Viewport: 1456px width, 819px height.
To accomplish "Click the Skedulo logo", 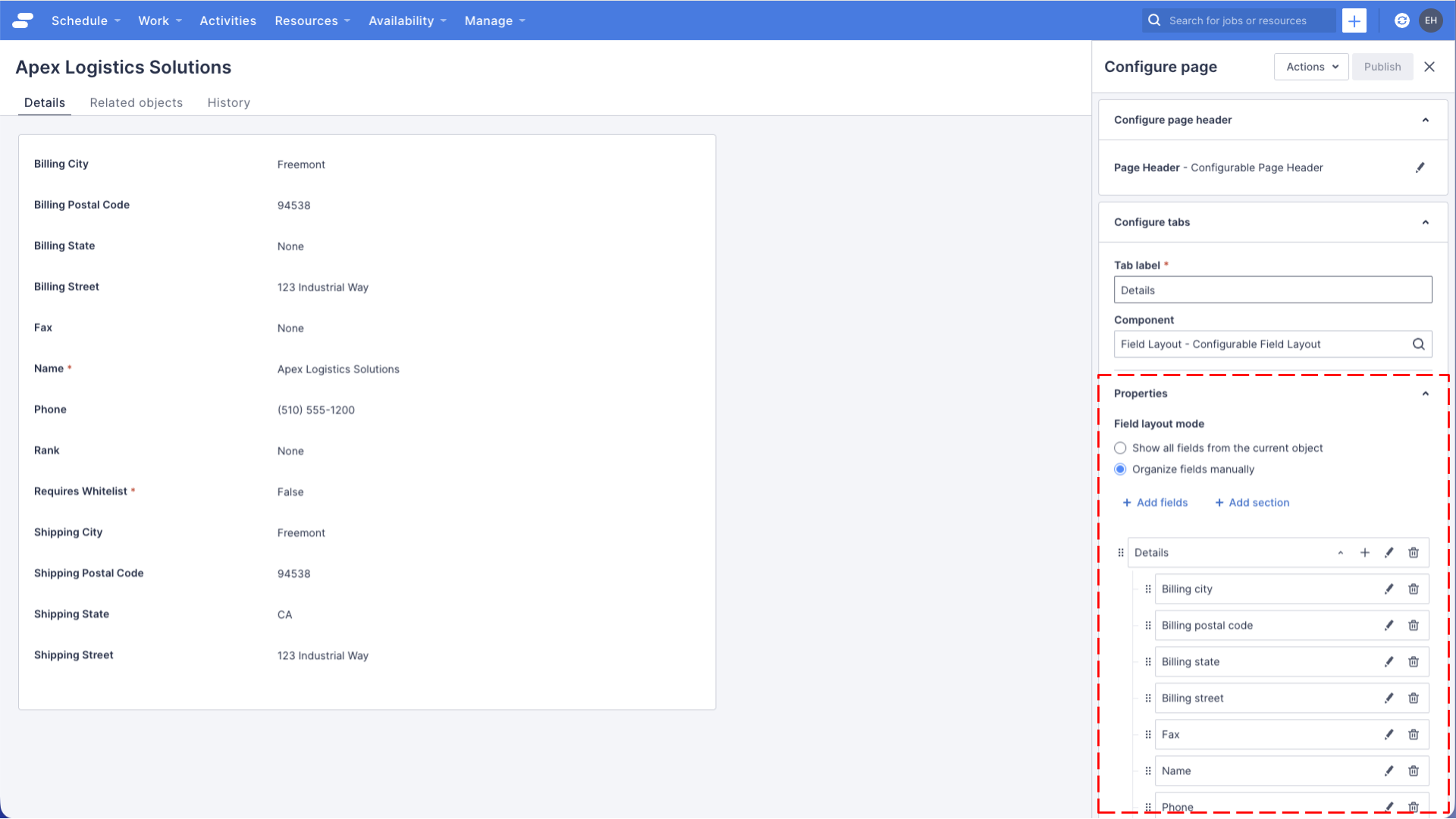I will point(22,20).
